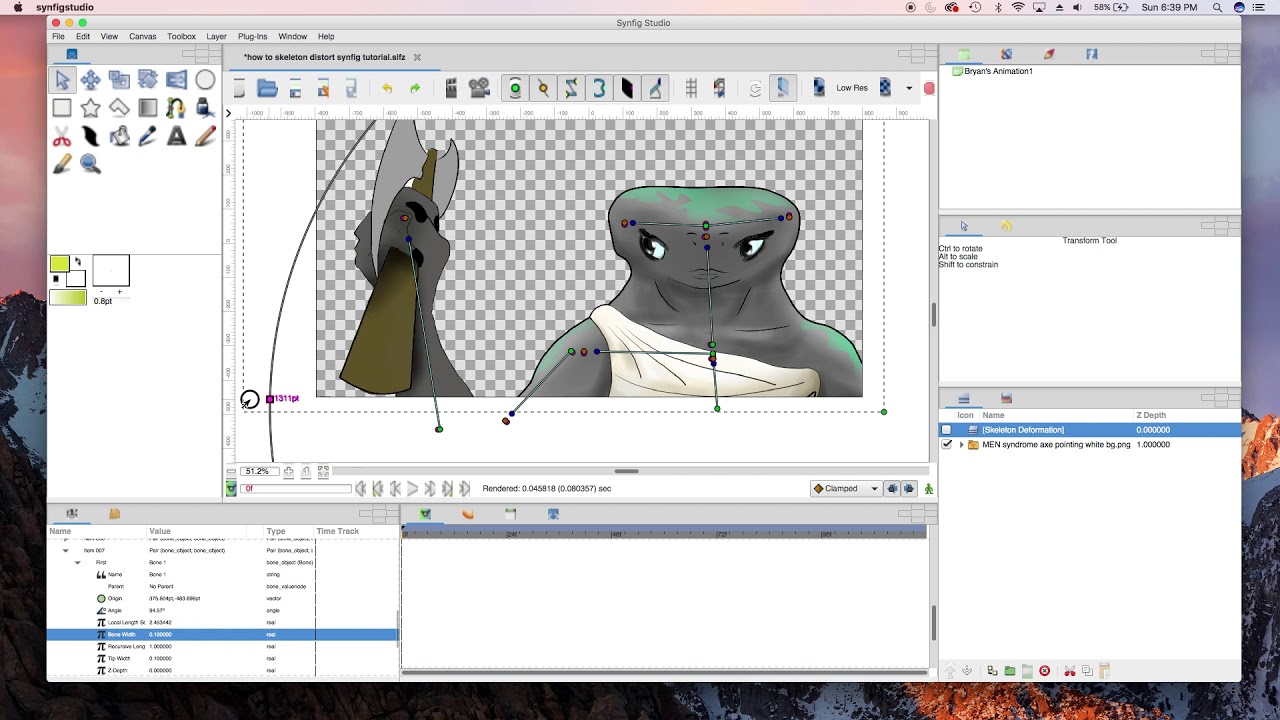Select the Eyedropper tool
1280x720 pixels.
click(148, 137)
